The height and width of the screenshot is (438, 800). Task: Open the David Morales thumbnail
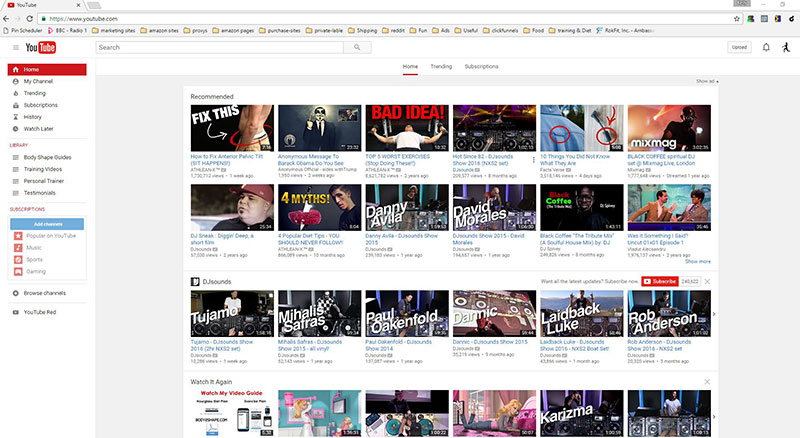click(494, 207)
